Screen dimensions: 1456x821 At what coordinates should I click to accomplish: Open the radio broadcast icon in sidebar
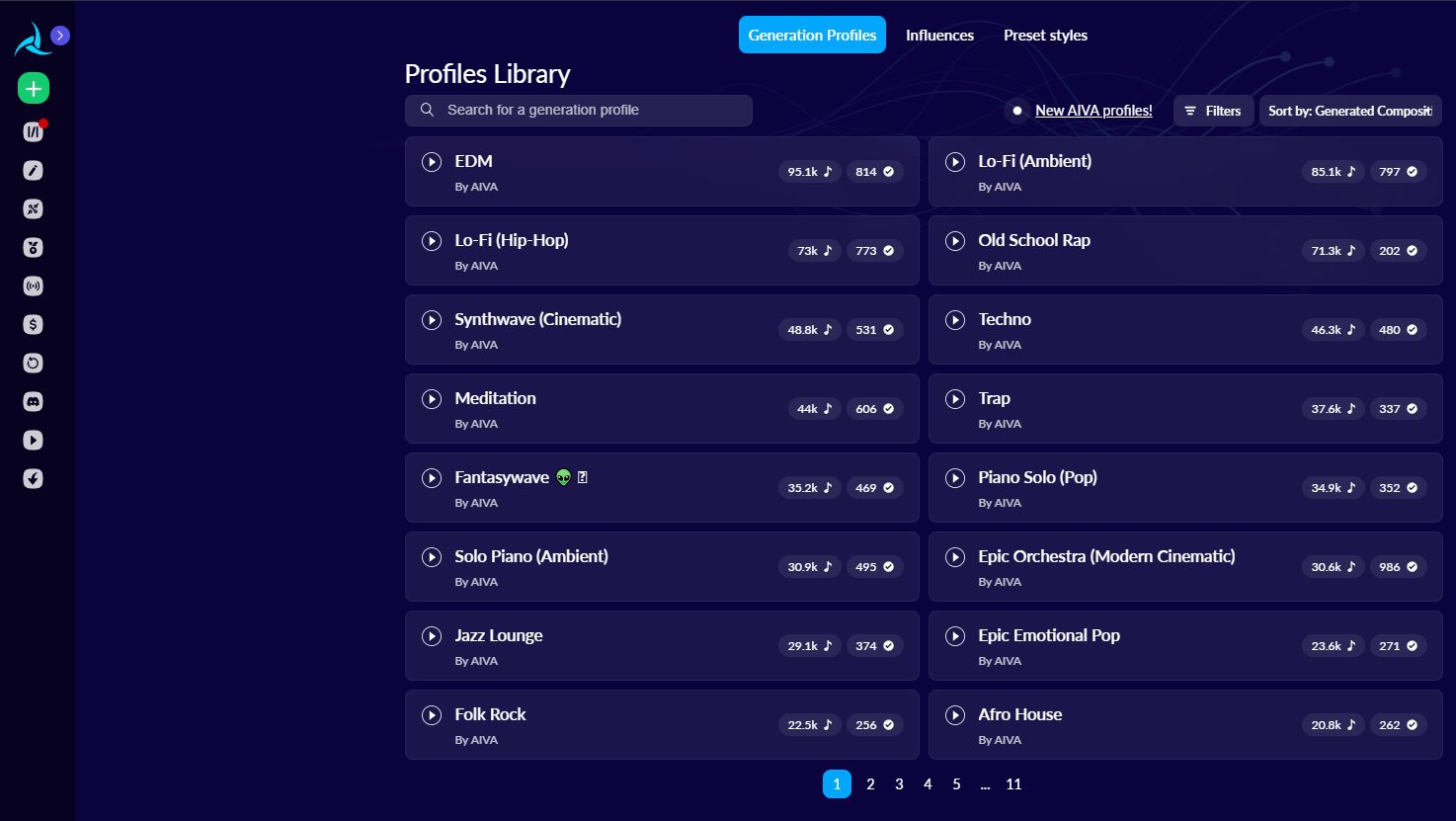click(x=33, y=287)
